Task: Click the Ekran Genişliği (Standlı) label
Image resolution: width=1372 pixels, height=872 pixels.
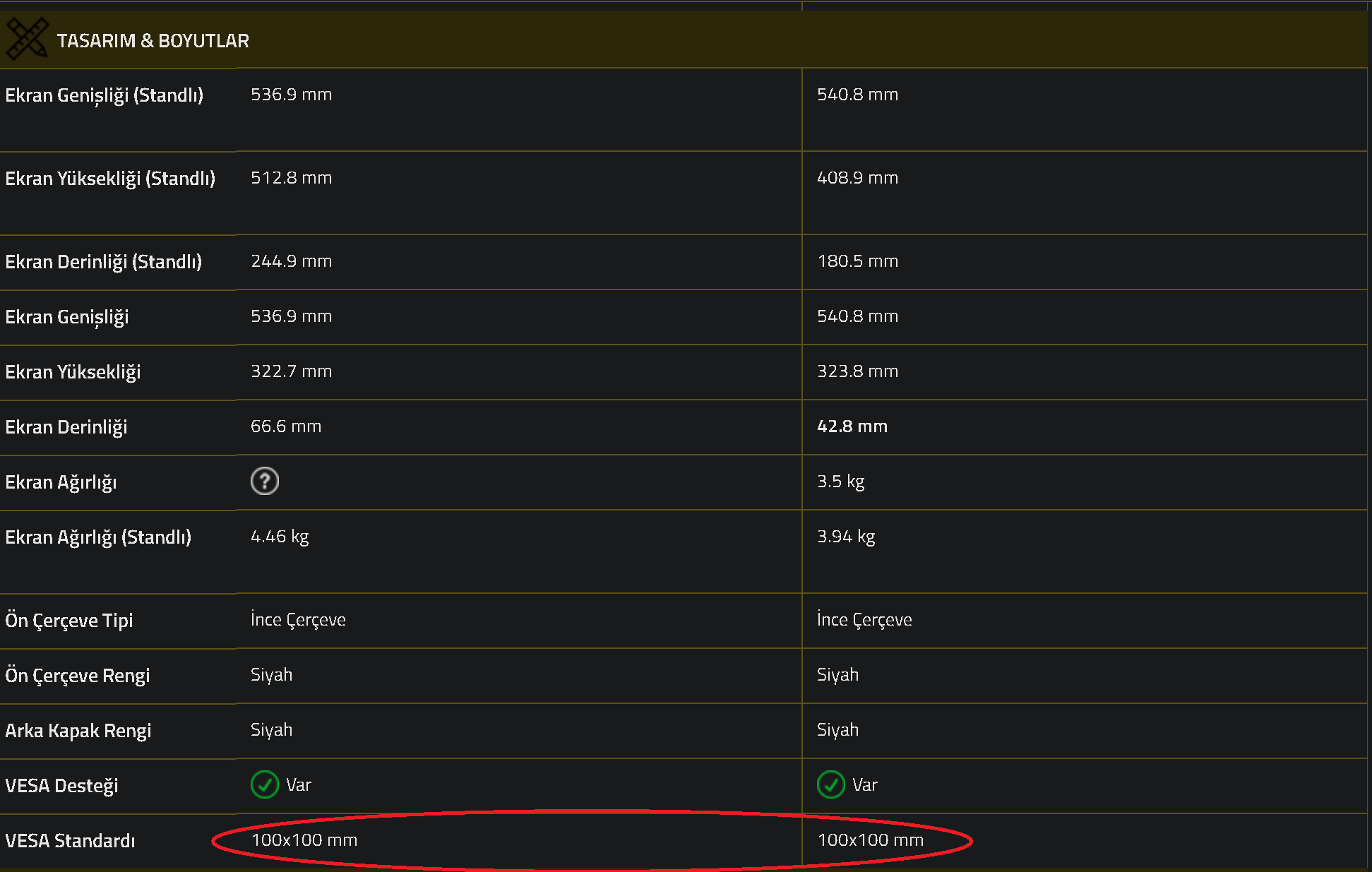Action: coord(104,95)
